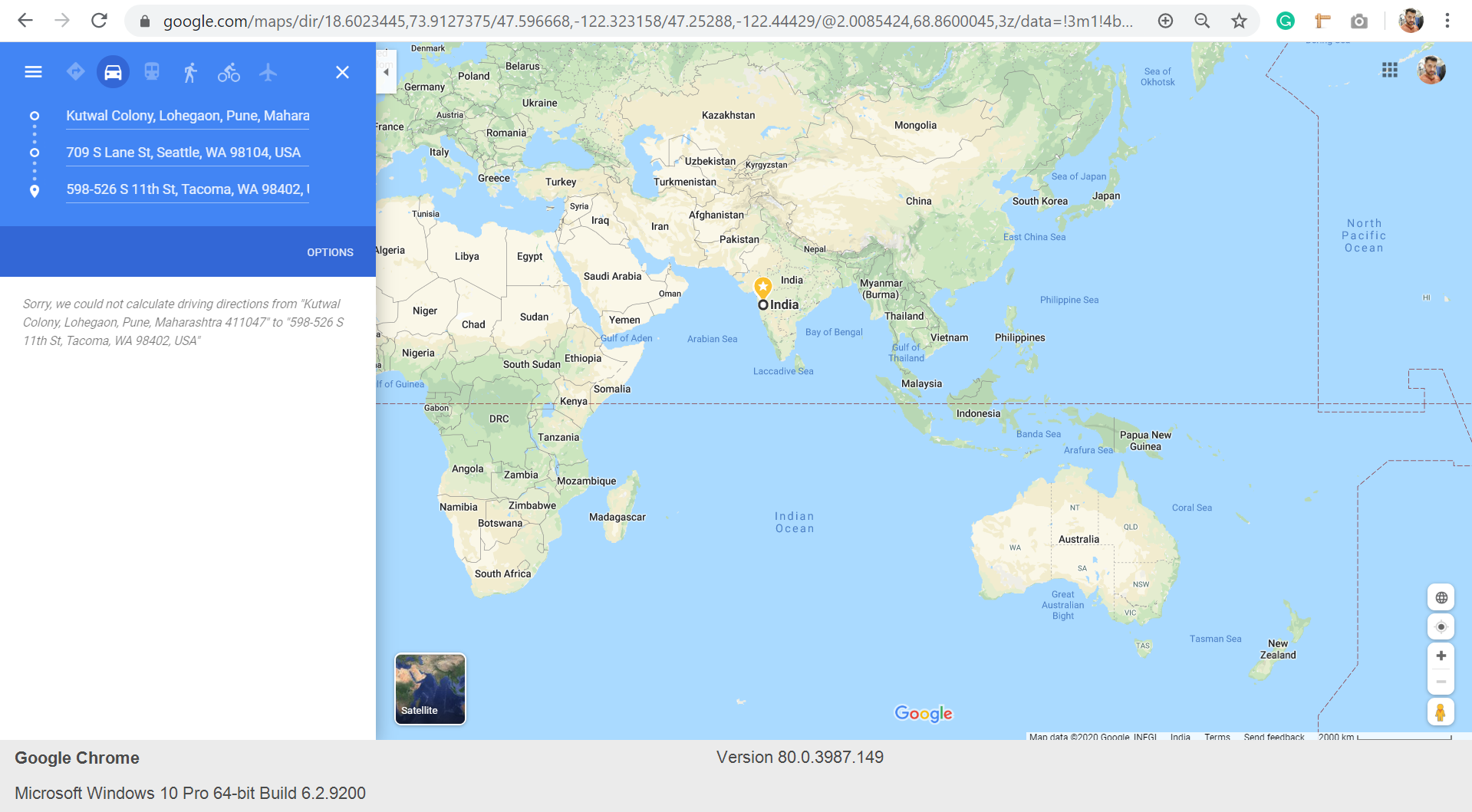Screen dimensions: 1472x812
Task: Open the orange ruler extension icon
Action: point(1322,21)
